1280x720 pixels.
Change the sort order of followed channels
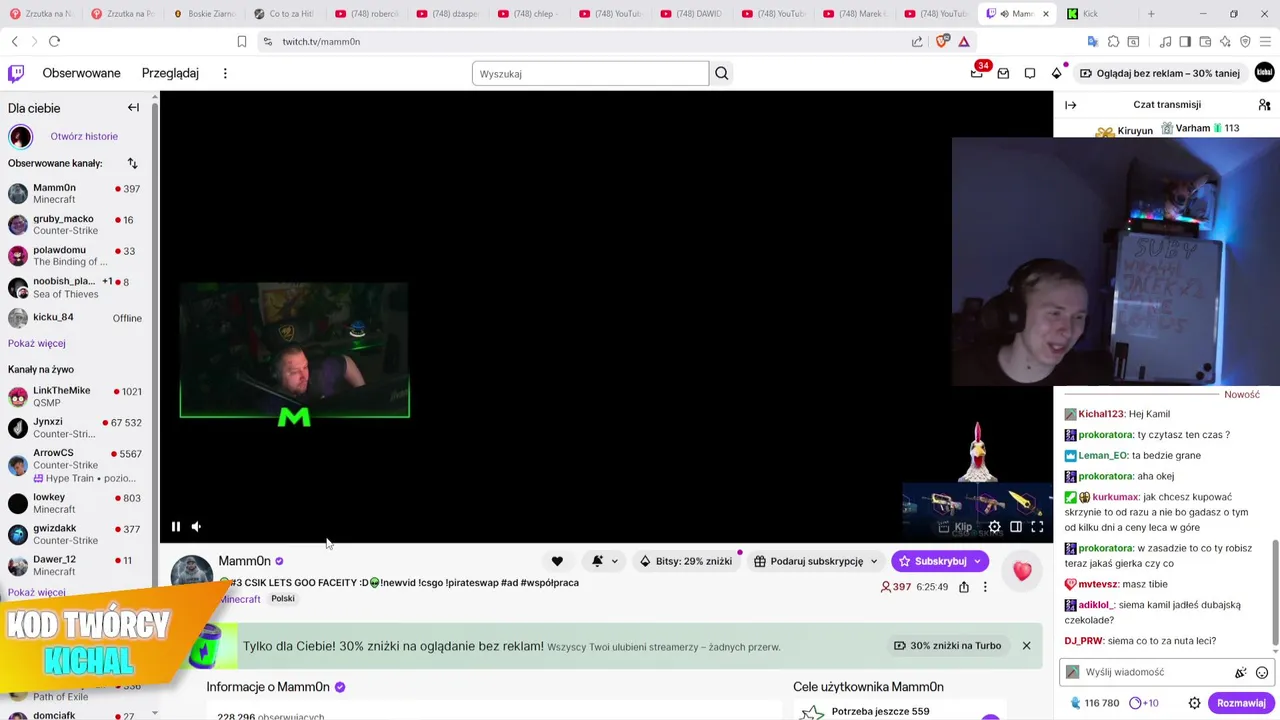tap(132, 163)
